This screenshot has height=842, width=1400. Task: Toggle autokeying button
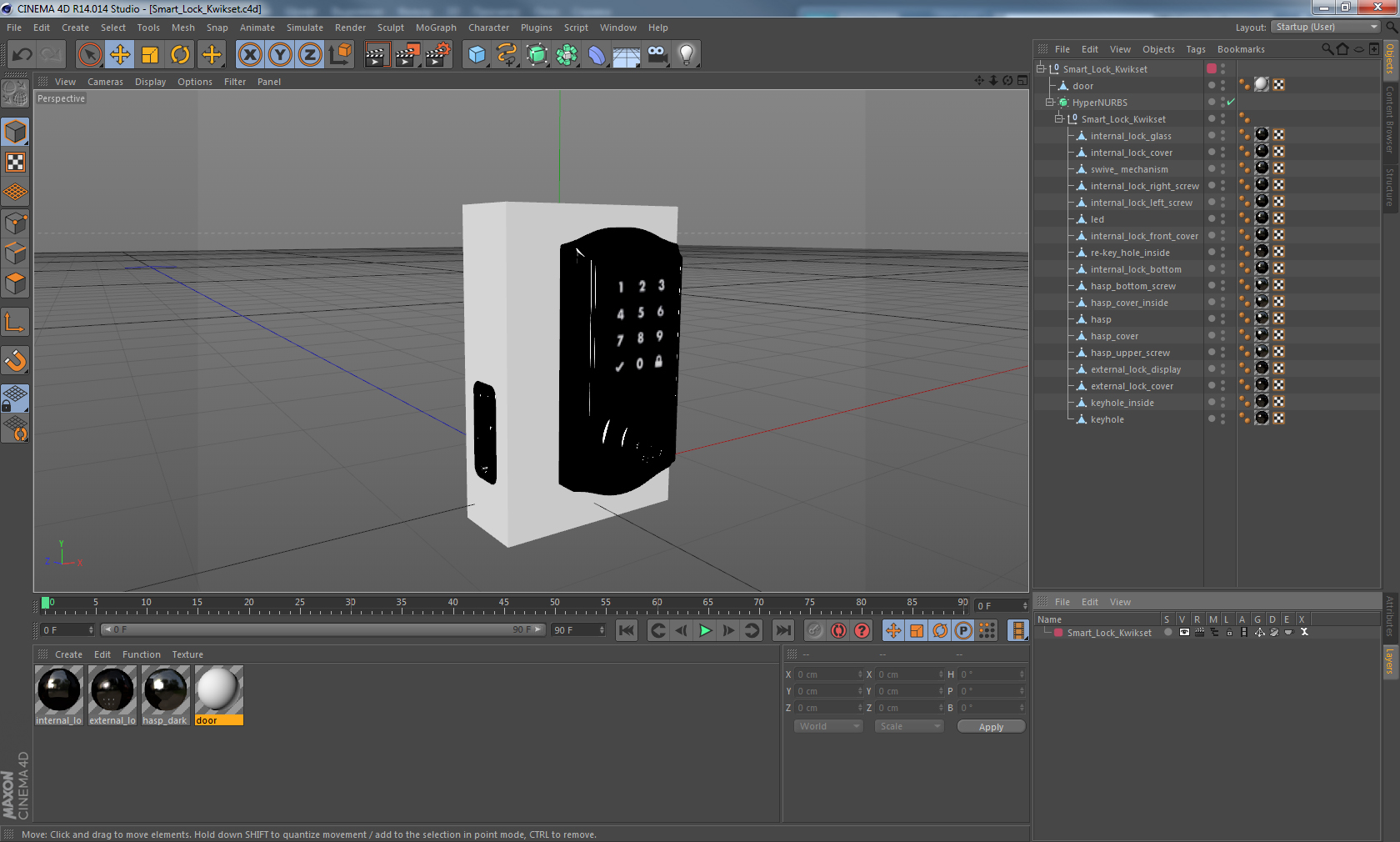coord(838,630)
